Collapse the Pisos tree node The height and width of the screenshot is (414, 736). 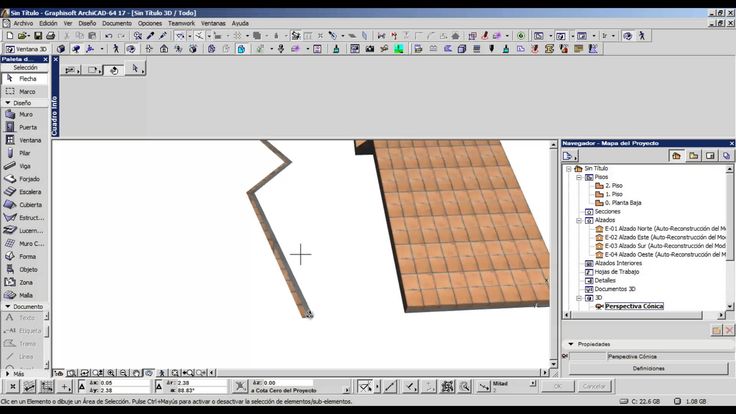point(579,177)
